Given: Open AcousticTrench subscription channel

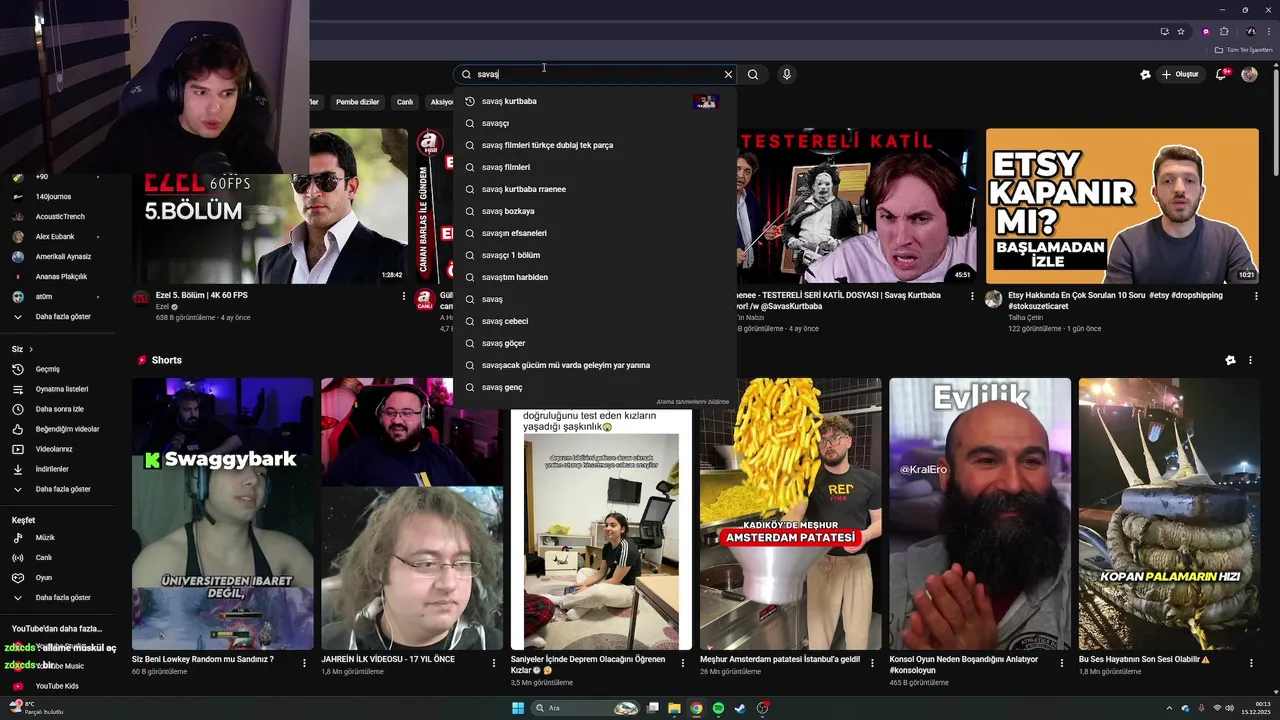Looking at the screenshot, I should [x=60, y=217].
